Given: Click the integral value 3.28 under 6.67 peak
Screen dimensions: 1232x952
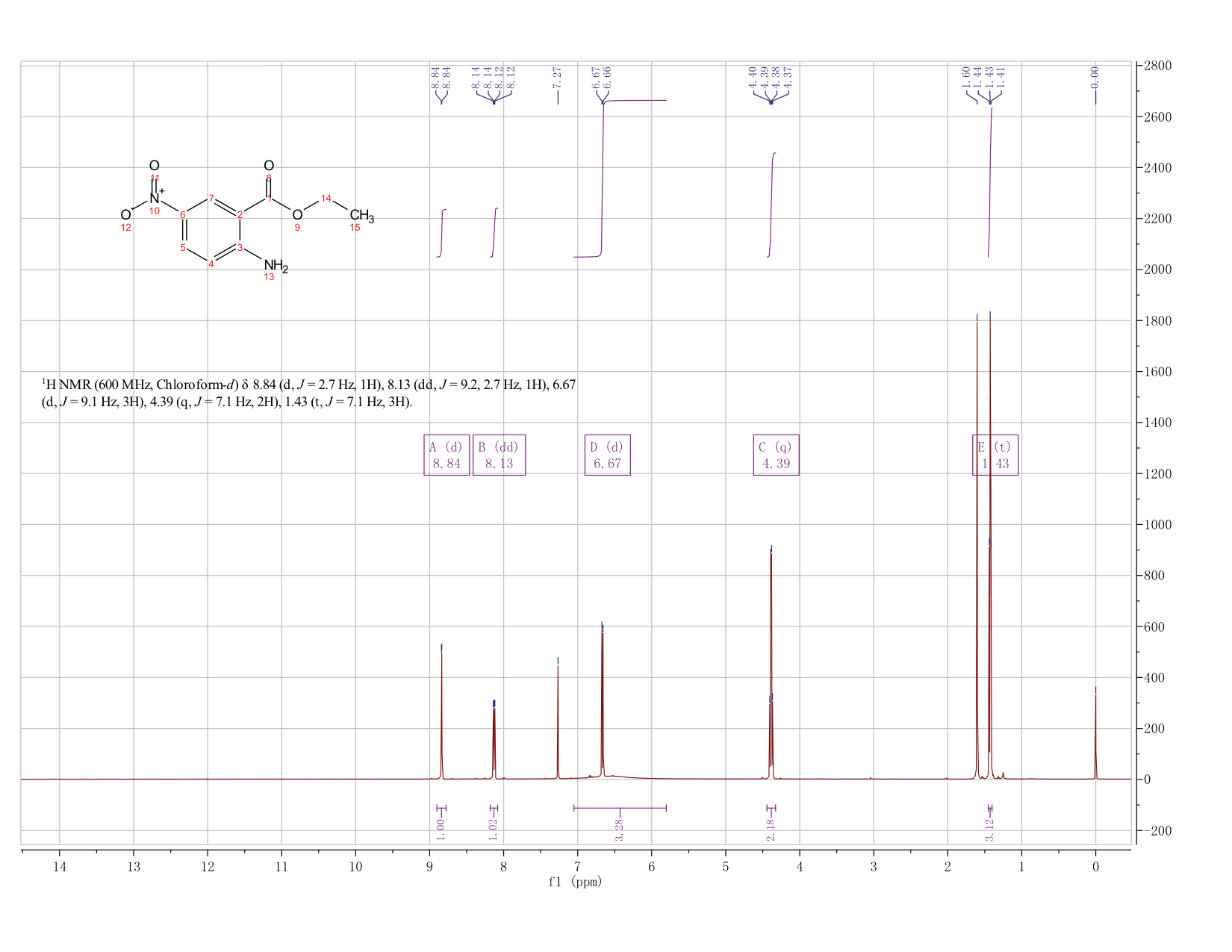Looking at the screenshot, I should click(x=619, y=829).
